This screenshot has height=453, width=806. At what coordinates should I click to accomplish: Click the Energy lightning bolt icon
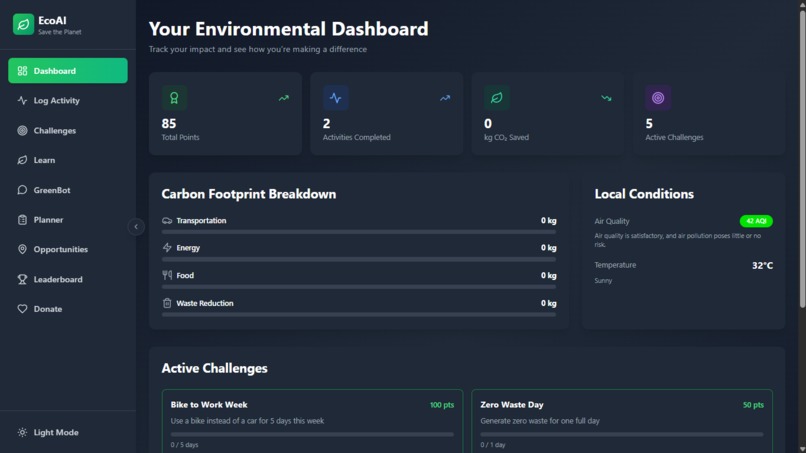pos(167,248)
